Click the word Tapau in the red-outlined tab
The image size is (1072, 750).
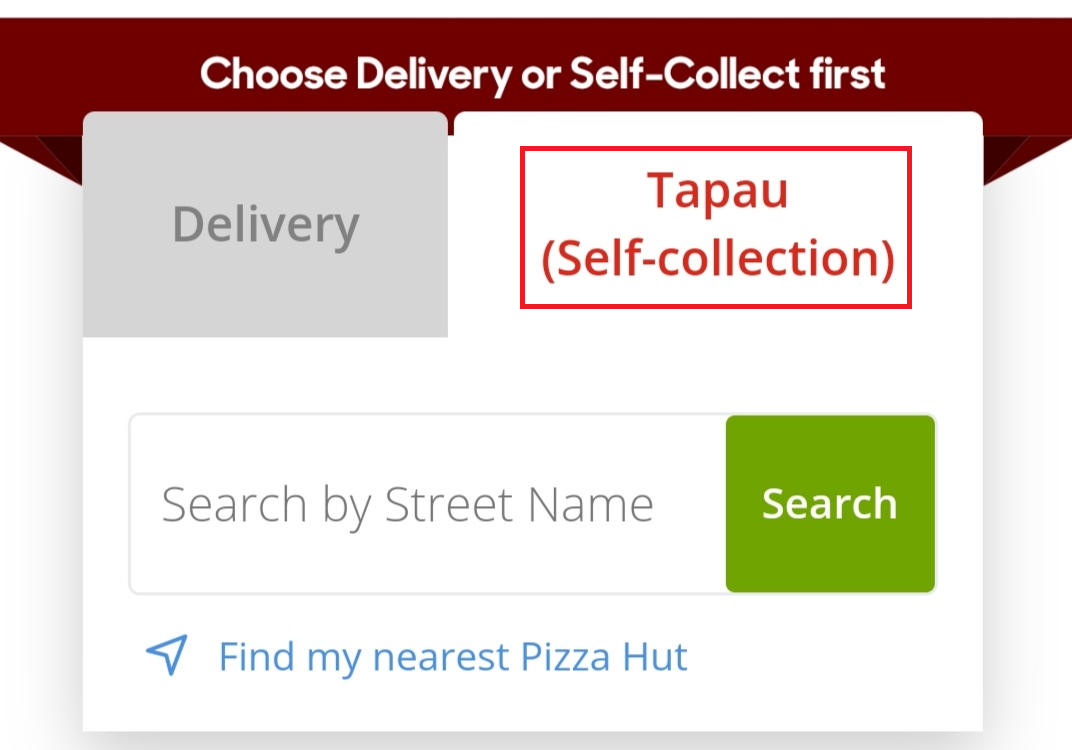[x=717, y=191]
